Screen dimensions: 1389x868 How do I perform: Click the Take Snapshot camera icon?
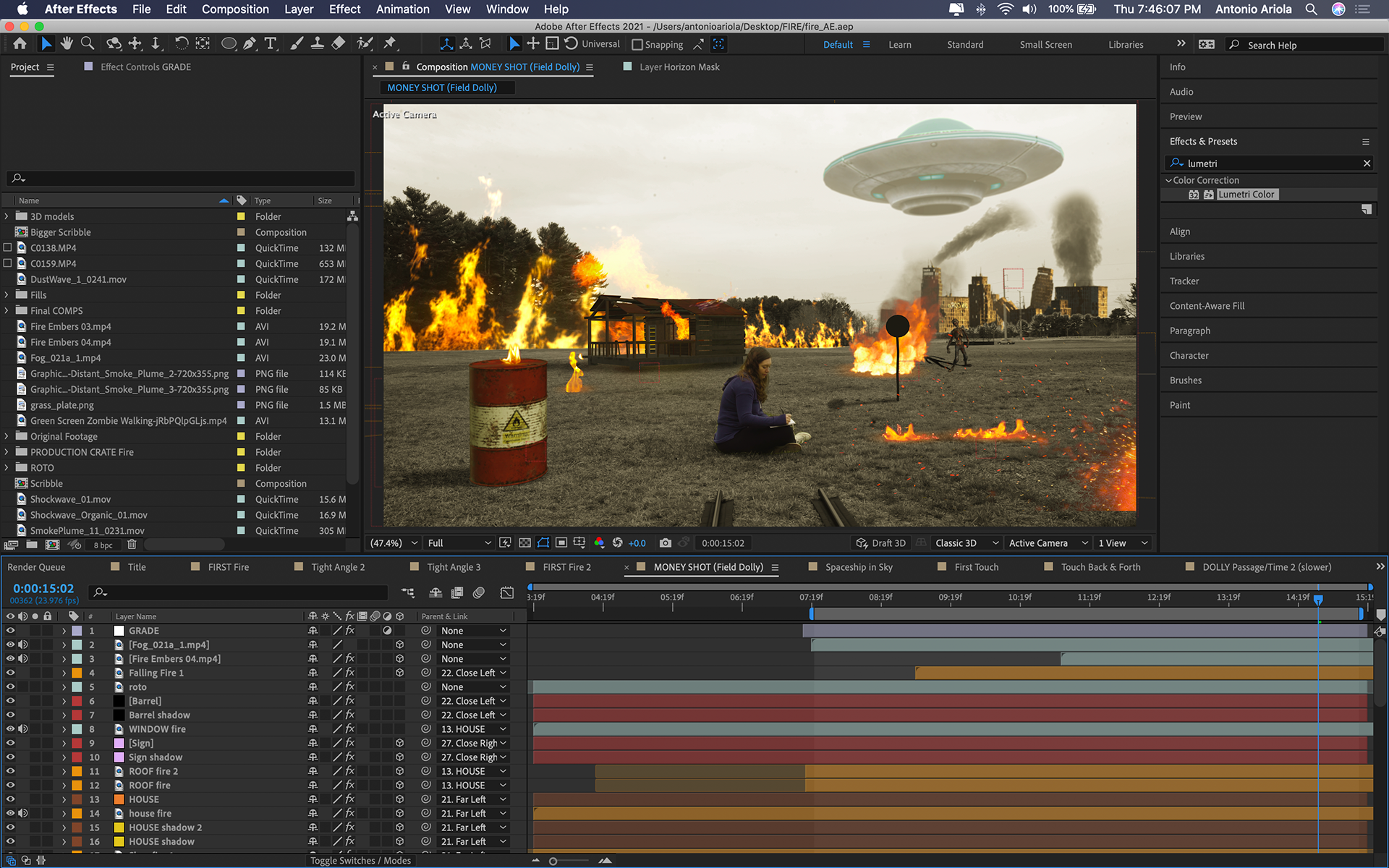coord(665,543)
